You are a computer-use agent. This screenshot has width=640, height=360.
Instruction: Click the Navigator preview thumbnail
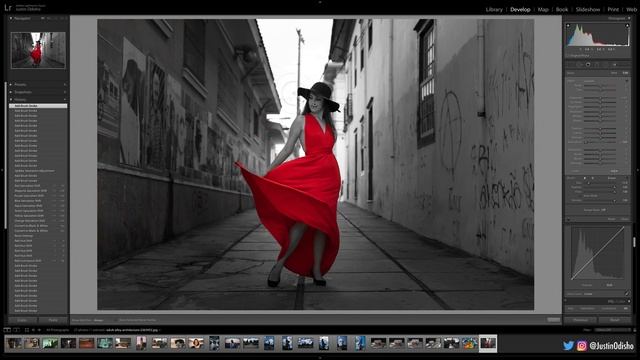point(38,50)
